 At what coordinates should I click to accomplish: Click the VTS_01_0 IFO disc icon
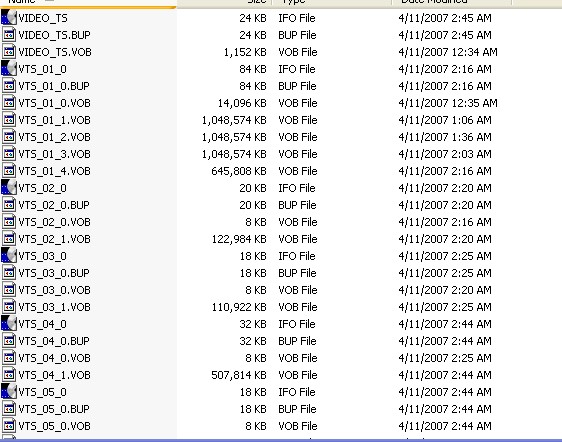click(9, 68)
